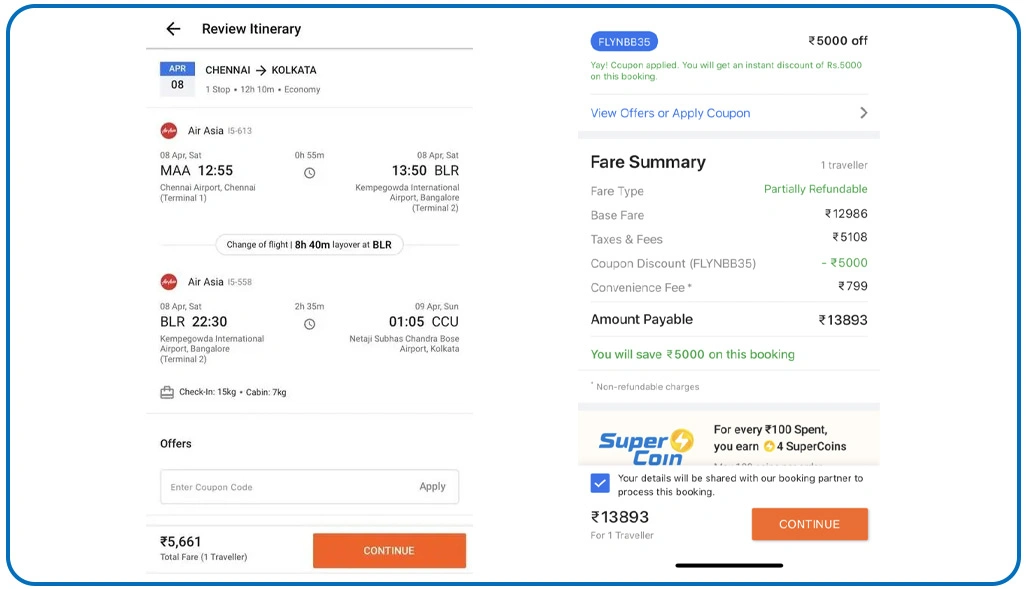Expand the 8h 40m layover details at BLR

point(309,244)
